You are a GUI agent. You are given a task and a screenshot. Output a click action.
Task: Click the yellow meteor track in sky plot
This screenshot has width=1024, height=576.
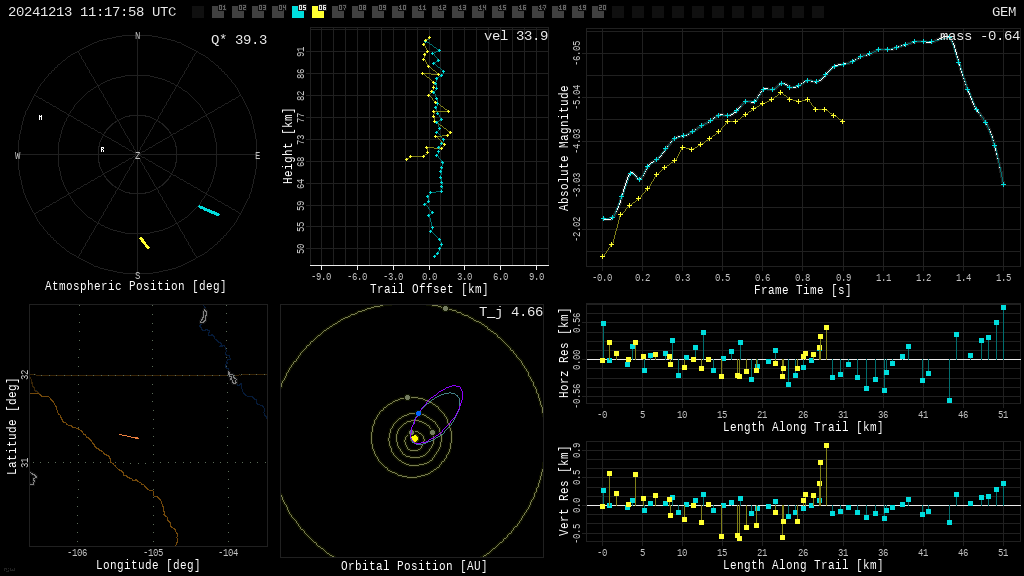tap(144, 242)
